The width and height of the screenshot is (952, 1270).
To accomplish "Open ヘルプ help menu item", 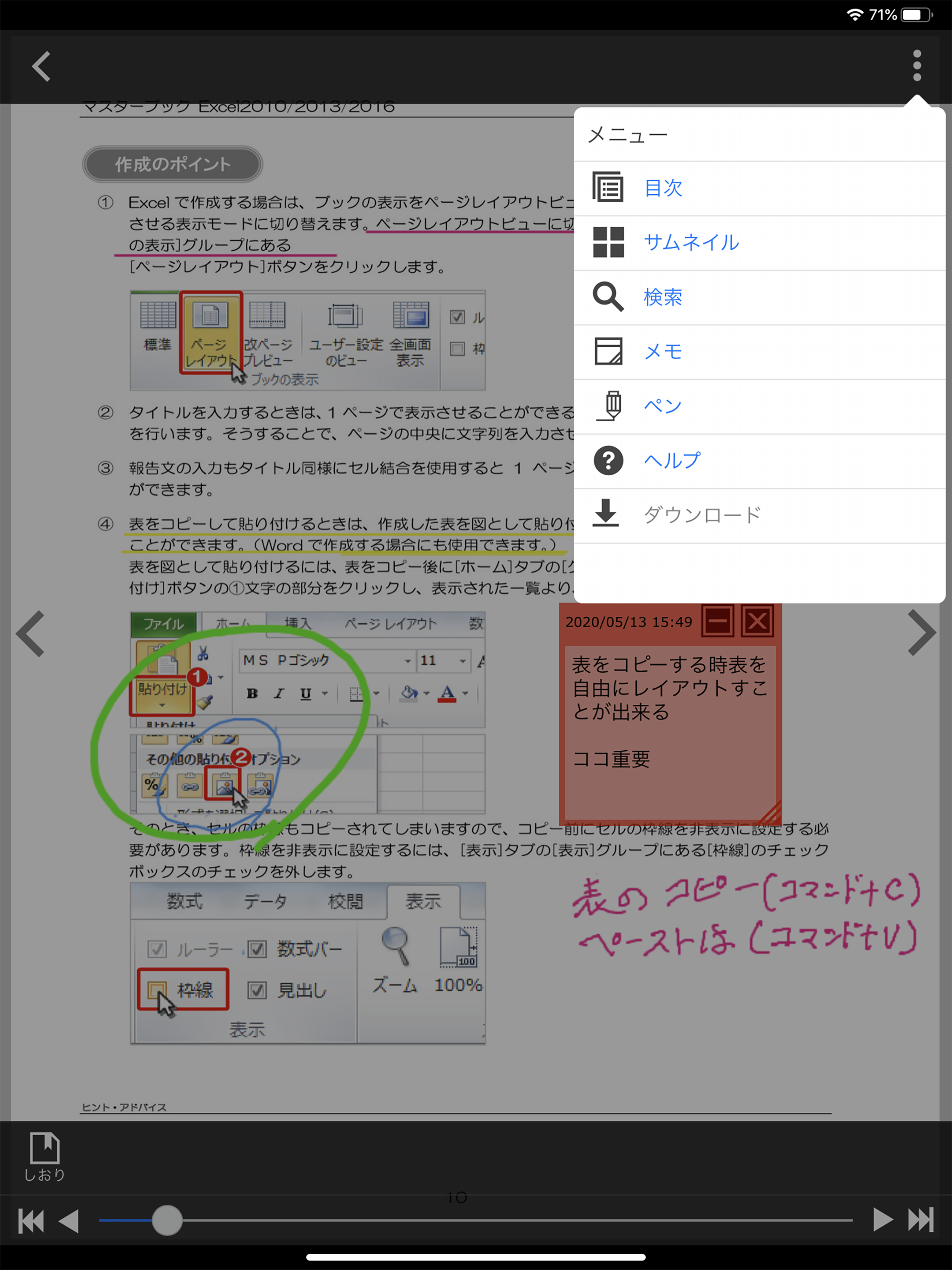I will point(760,461).
